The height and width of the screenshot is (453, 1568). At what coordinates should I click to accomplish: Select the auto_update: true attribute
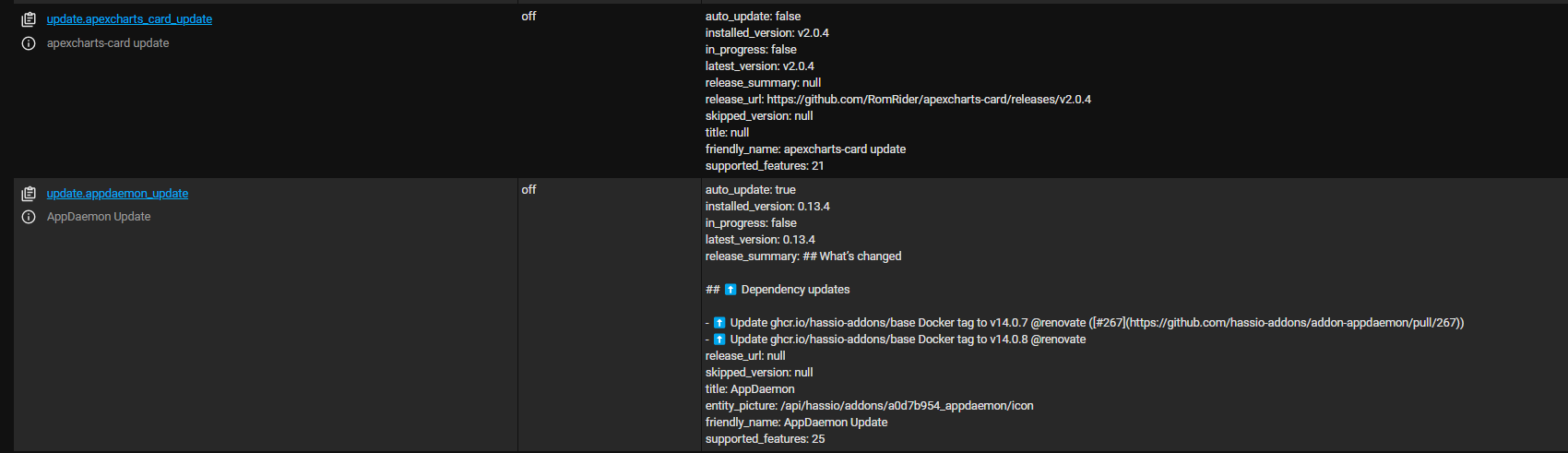click(751, 190)
